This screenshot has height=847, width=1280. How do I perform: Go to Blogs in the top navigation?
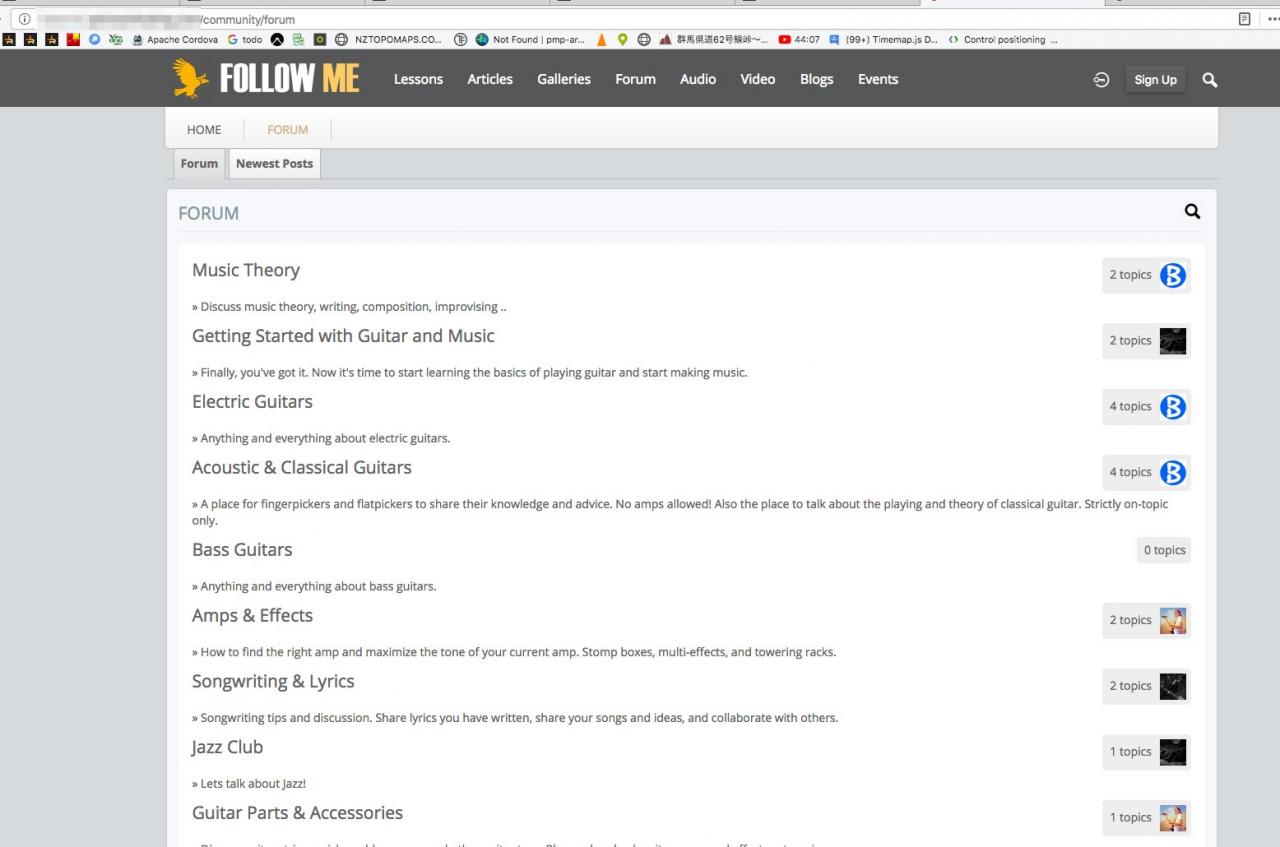click(x=816, y=79)
